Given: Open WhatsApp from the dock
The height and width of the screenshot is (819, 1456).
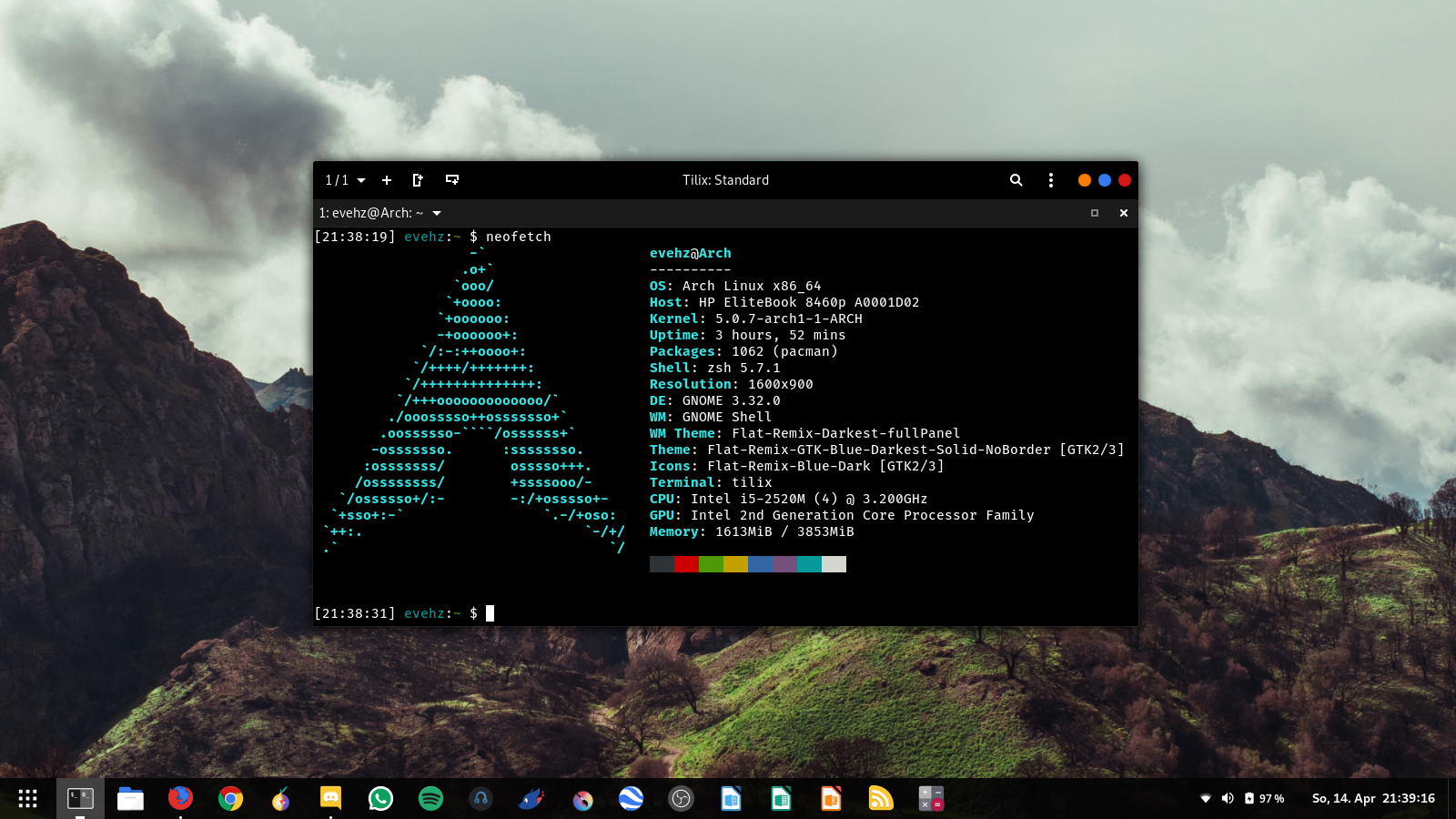Looking at the screenshot, I should click(380, 799).
